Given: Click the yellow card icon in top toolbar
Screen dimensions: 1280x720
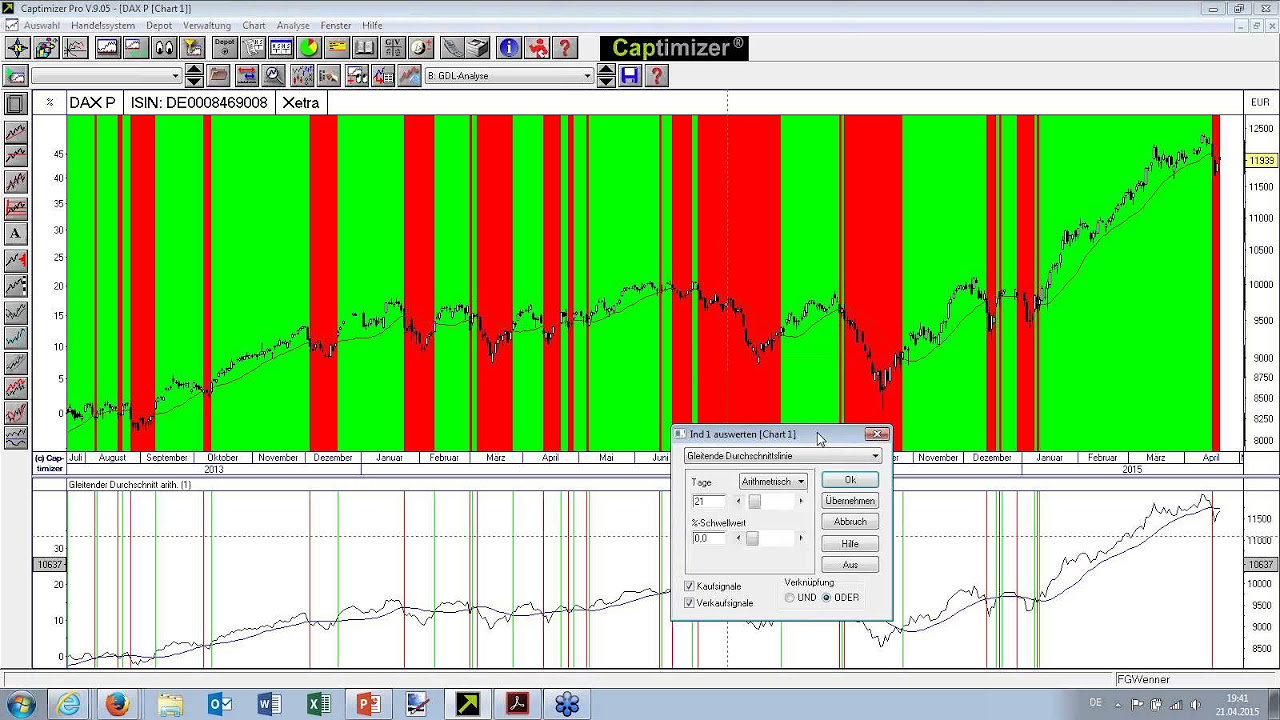Looking at the screenshot, I should click(x=337, y=48).
